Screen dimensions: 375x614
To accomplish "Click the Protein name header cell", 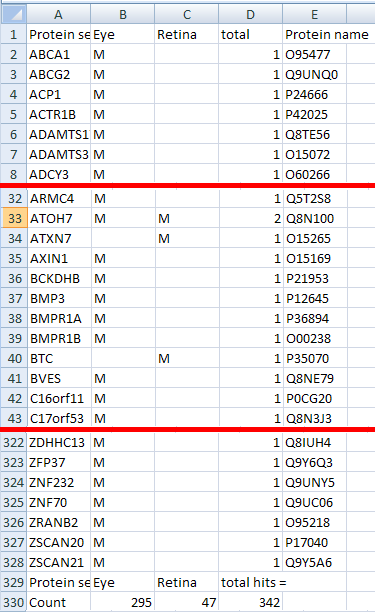I will pyautogui.click(x=327, y=34).
